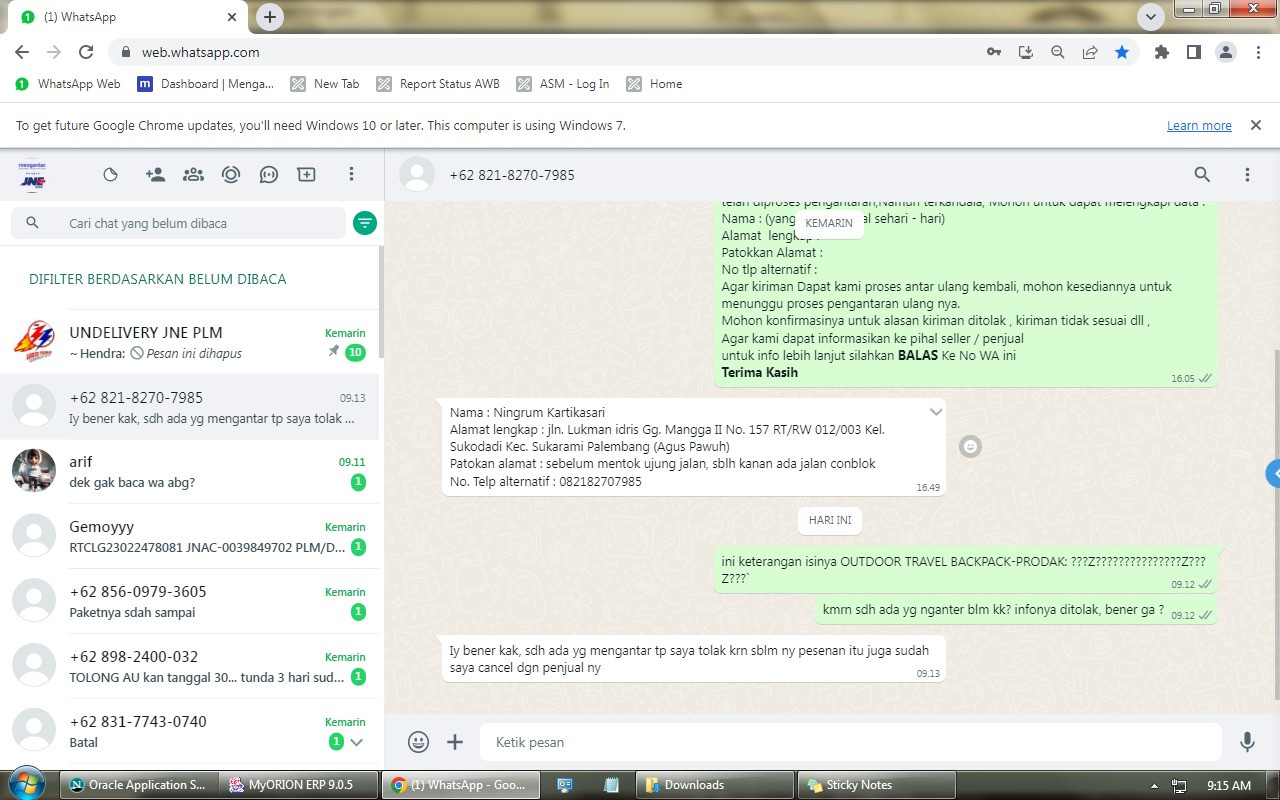Click UNDELIVERY JNE PLM group avatar
This screenshot has height=800, width=1280.
click(x=34, y=342)
